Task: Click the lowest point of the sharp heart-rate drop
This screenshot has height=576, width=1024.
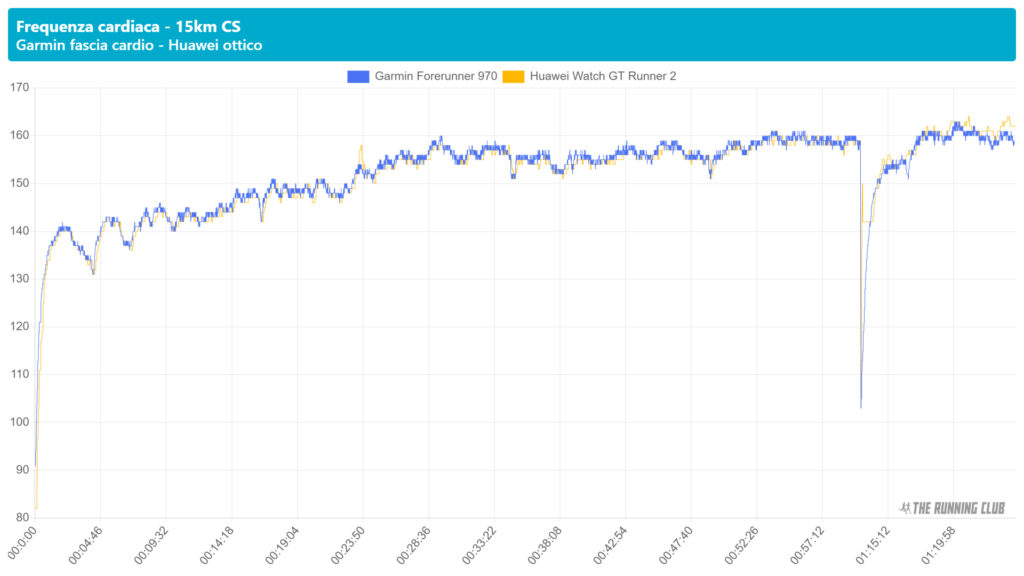Action: (861, 407)
